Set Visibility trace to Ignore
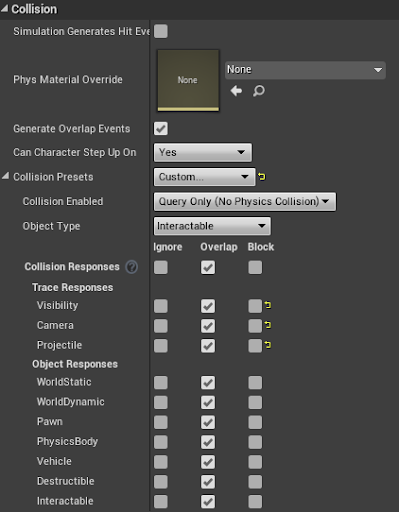Image resolution: width=399 pixels, height=512 pixels. (x=161, y=306)
